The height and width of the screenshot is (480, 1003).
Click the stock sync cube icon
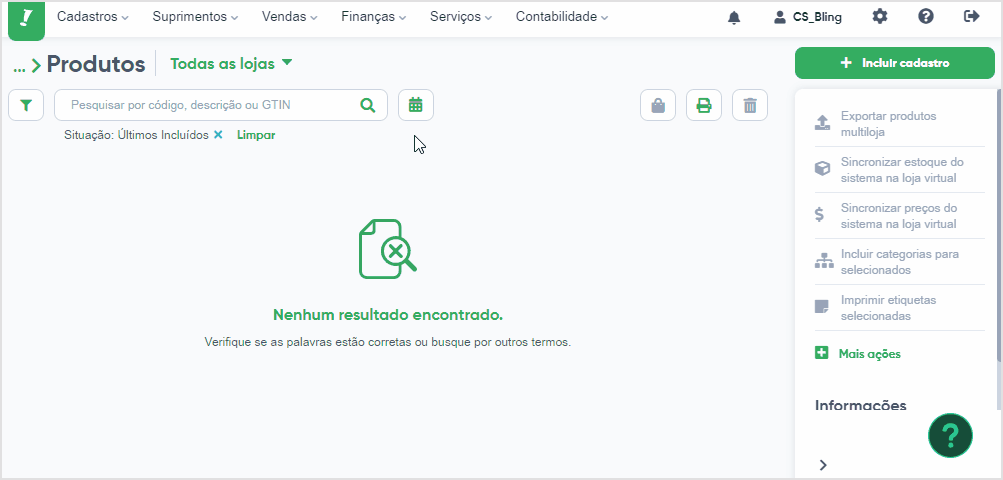tap(822, 169)
